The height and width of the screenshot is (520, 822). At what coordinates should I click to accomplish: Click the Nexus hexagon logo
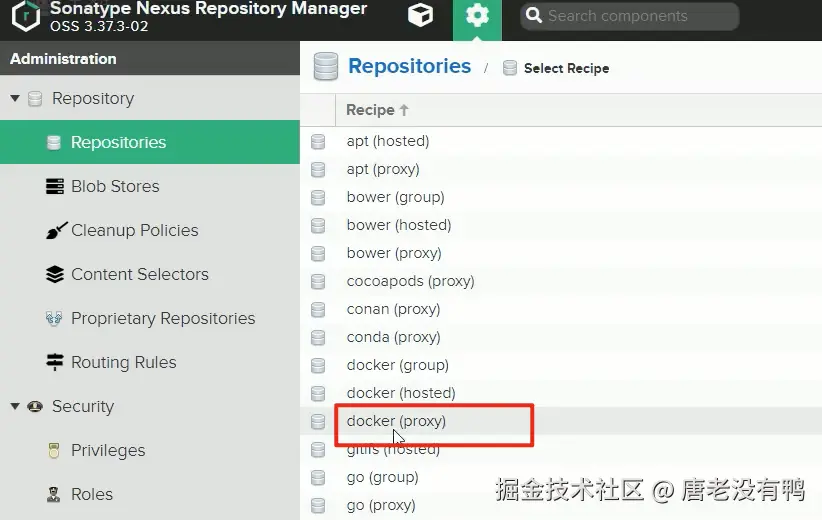pos(26,16)
